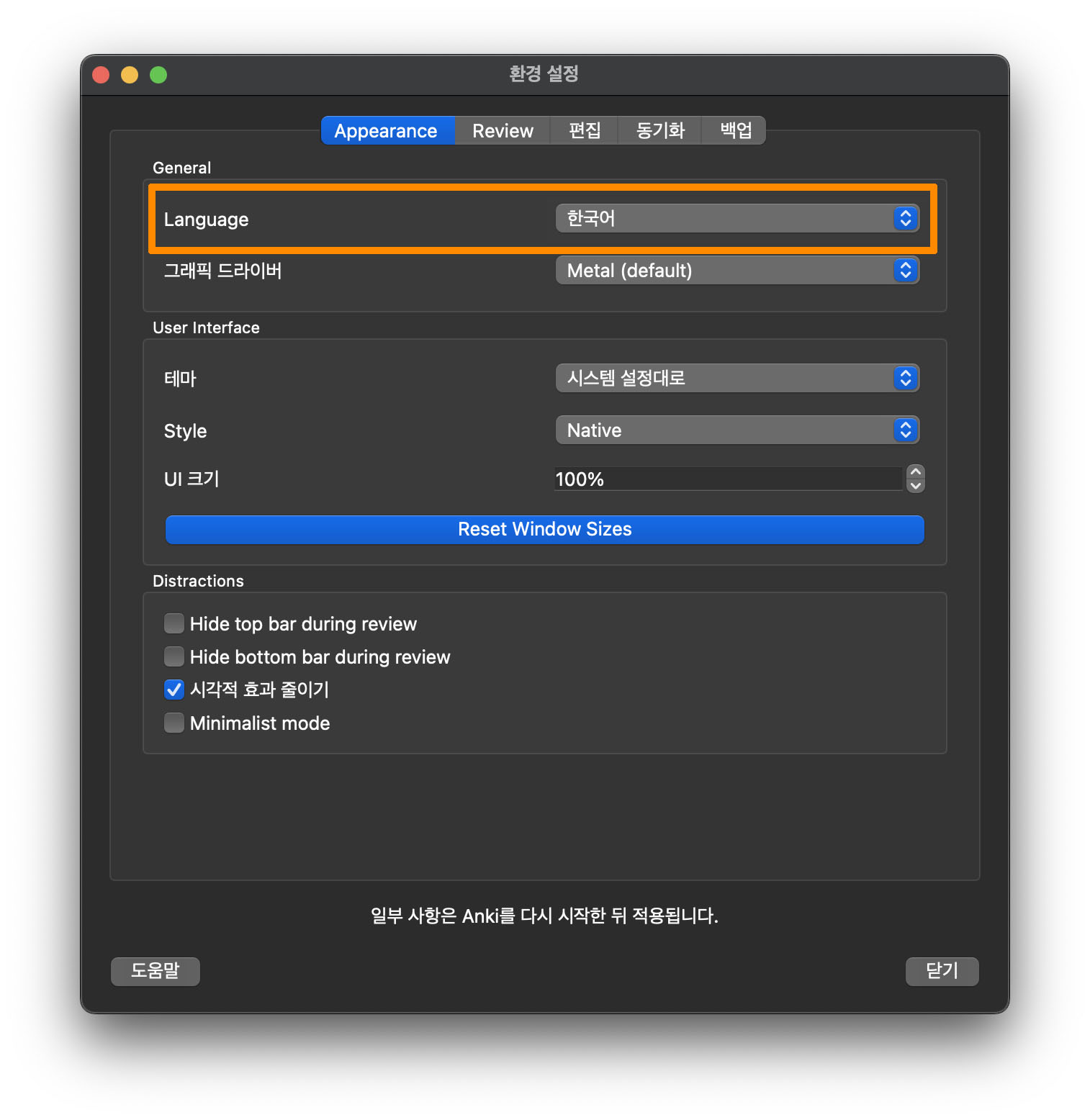This screenshot has width=1090, height=1120.
Task: Open the 동기화 tab
Action: click(x=659, y=131)
